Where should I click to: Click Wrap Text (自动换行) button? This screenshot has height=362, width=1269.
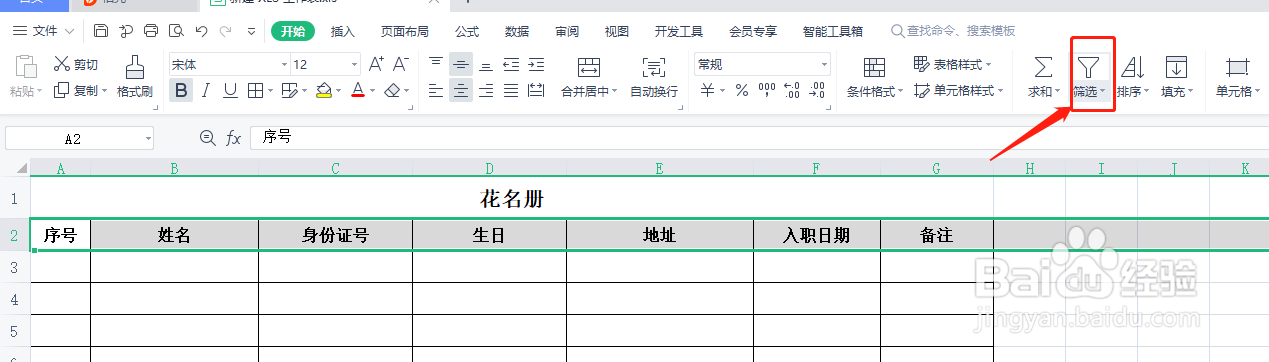click(x=654, y=77)
